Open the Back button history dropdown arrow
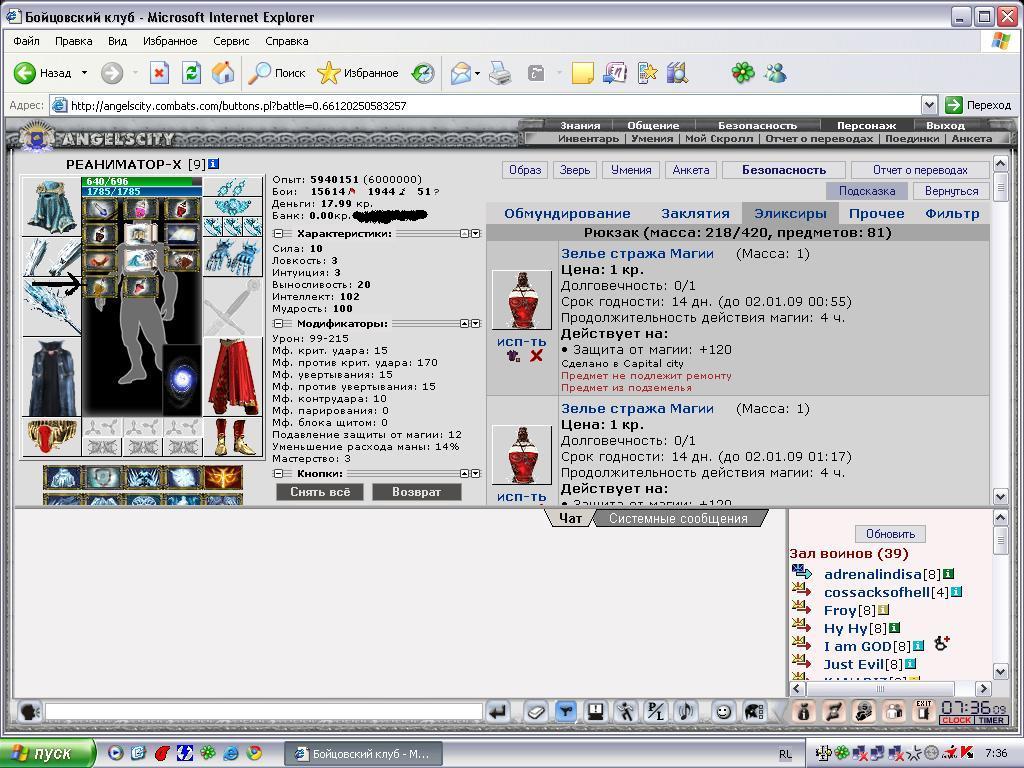The image size is (1024, 768). 84,72
